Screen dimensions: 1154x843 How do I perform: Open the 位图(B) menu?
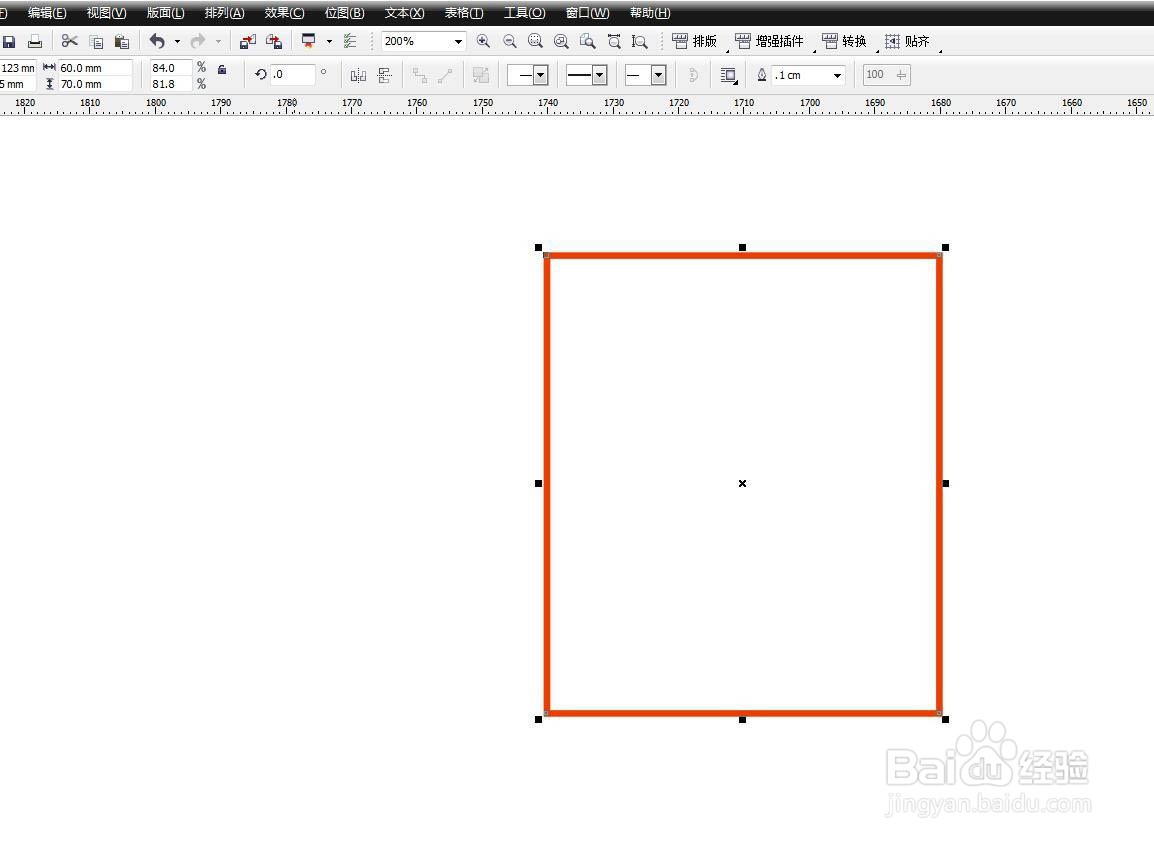point(344,13)
